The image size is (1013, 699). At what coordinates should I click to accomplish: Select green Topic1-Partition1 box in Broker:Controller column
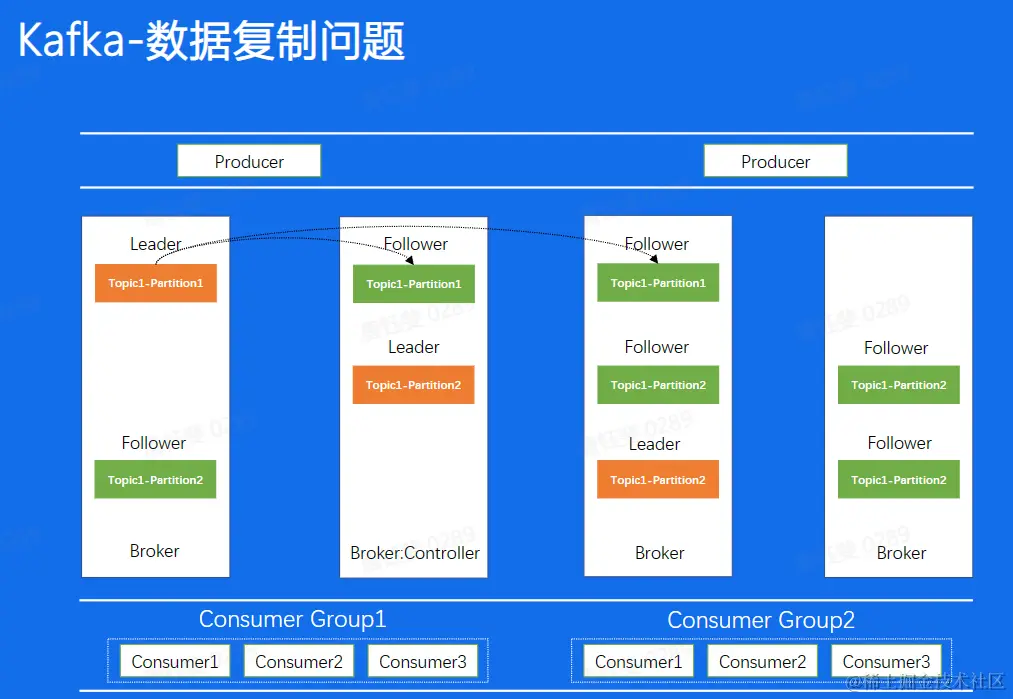click(413, 284)
